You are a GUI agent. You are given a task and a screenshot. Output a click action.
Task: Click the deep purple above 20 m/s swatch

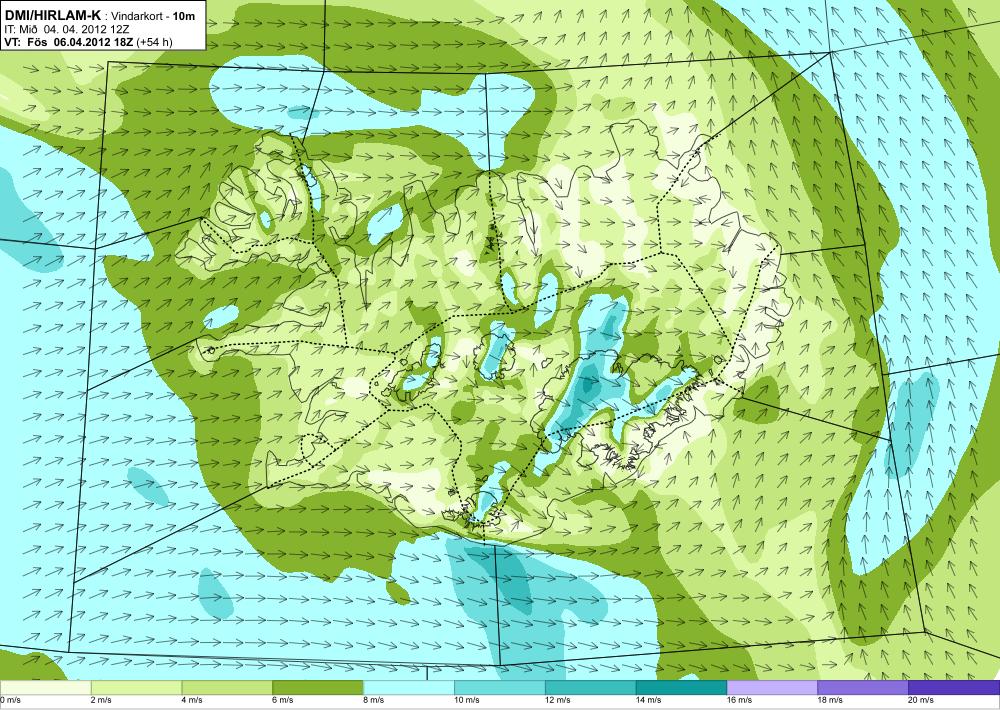point(954,688)
